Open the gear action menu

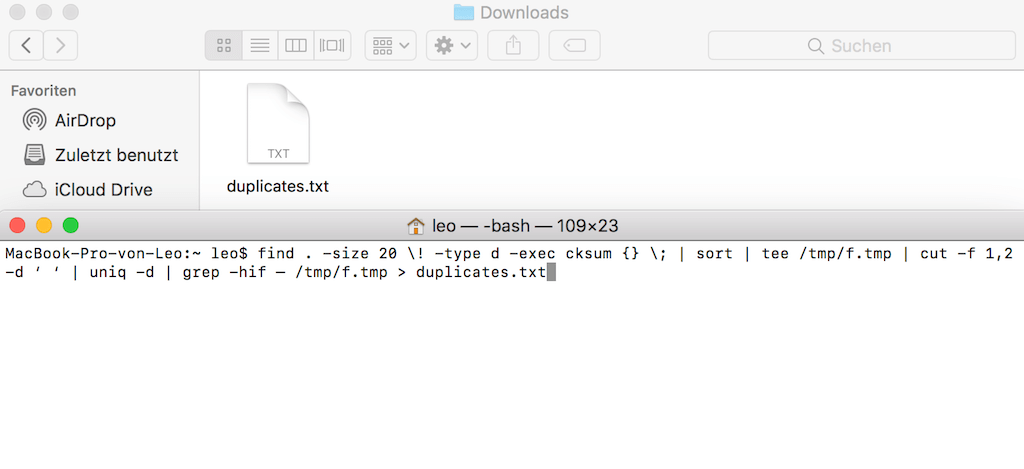click(x=452, y=45)
